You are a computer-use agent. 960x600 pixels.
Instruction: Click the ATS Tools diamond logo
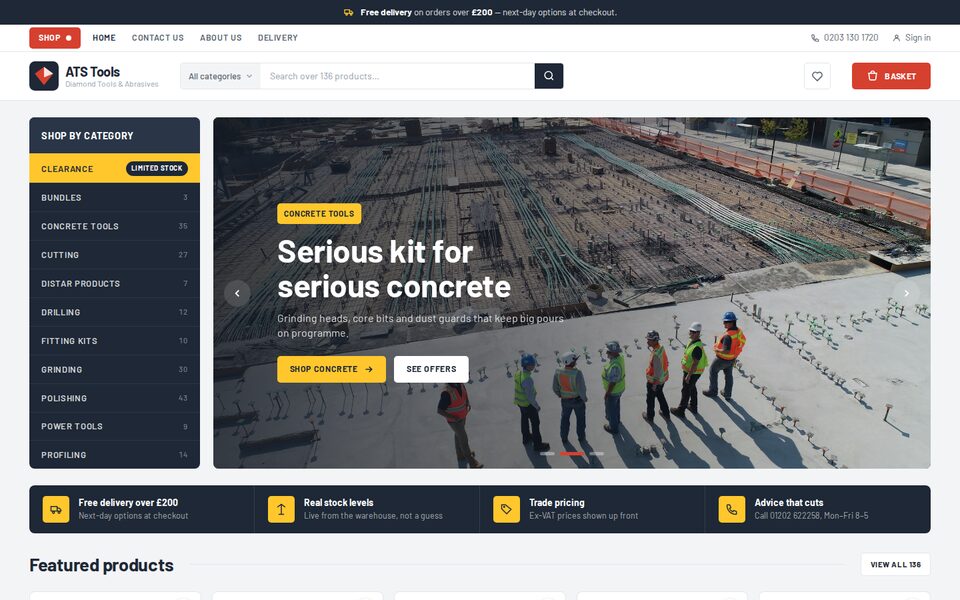click(x=44, y=76)
